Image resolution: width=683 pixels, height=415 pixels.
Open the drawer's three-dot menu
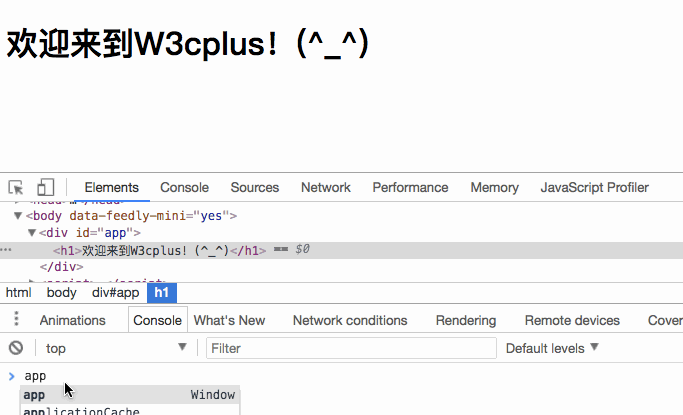(16, 319)
